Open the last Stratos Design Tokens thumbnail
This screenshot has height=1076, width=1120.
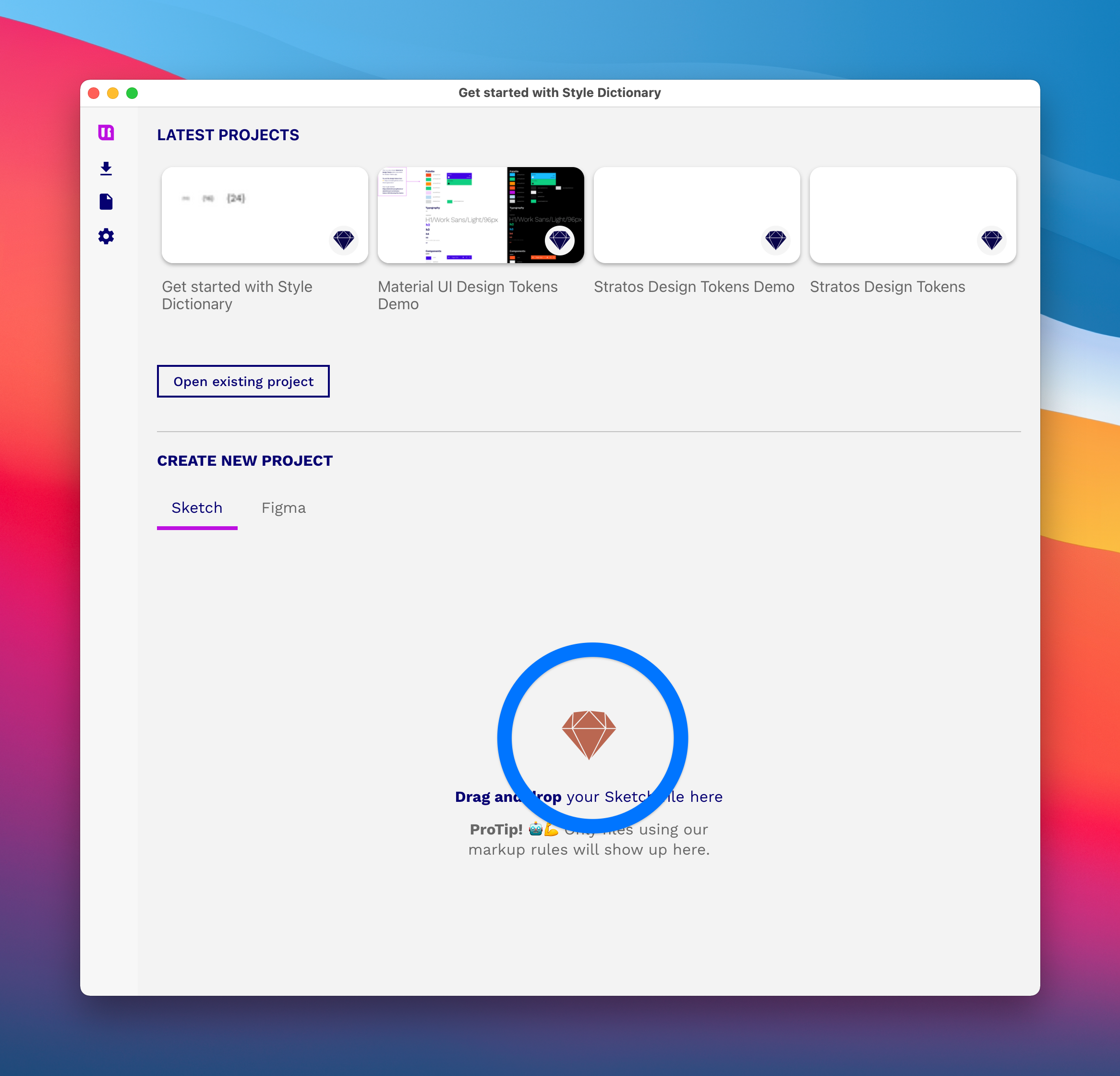pyautogui.click(x=913, y=215)
